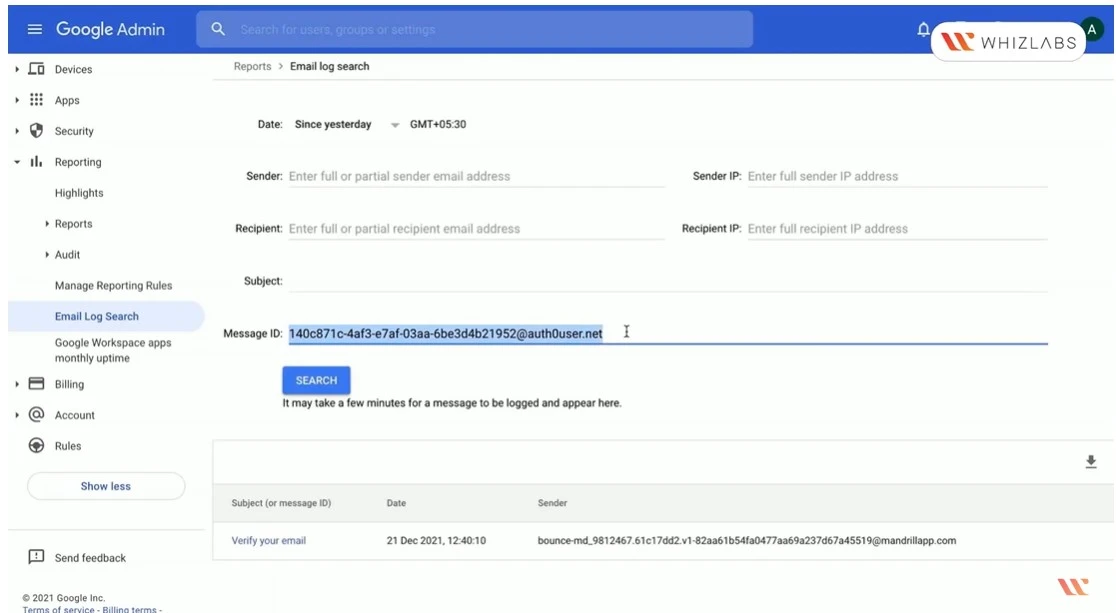Screen dimensions: 1116x613
Task: Open the hamburger main menu
Action: (34, 29)
